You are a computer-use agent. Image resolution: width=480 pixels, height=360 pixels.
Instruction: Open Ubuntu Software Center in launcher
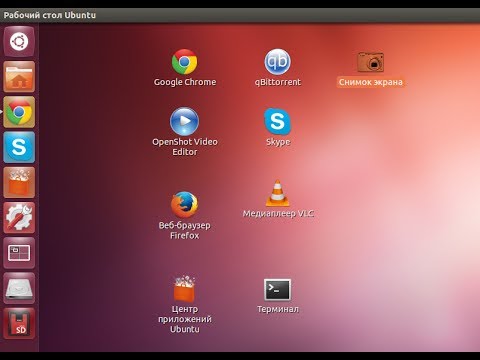tap(19, 183)
